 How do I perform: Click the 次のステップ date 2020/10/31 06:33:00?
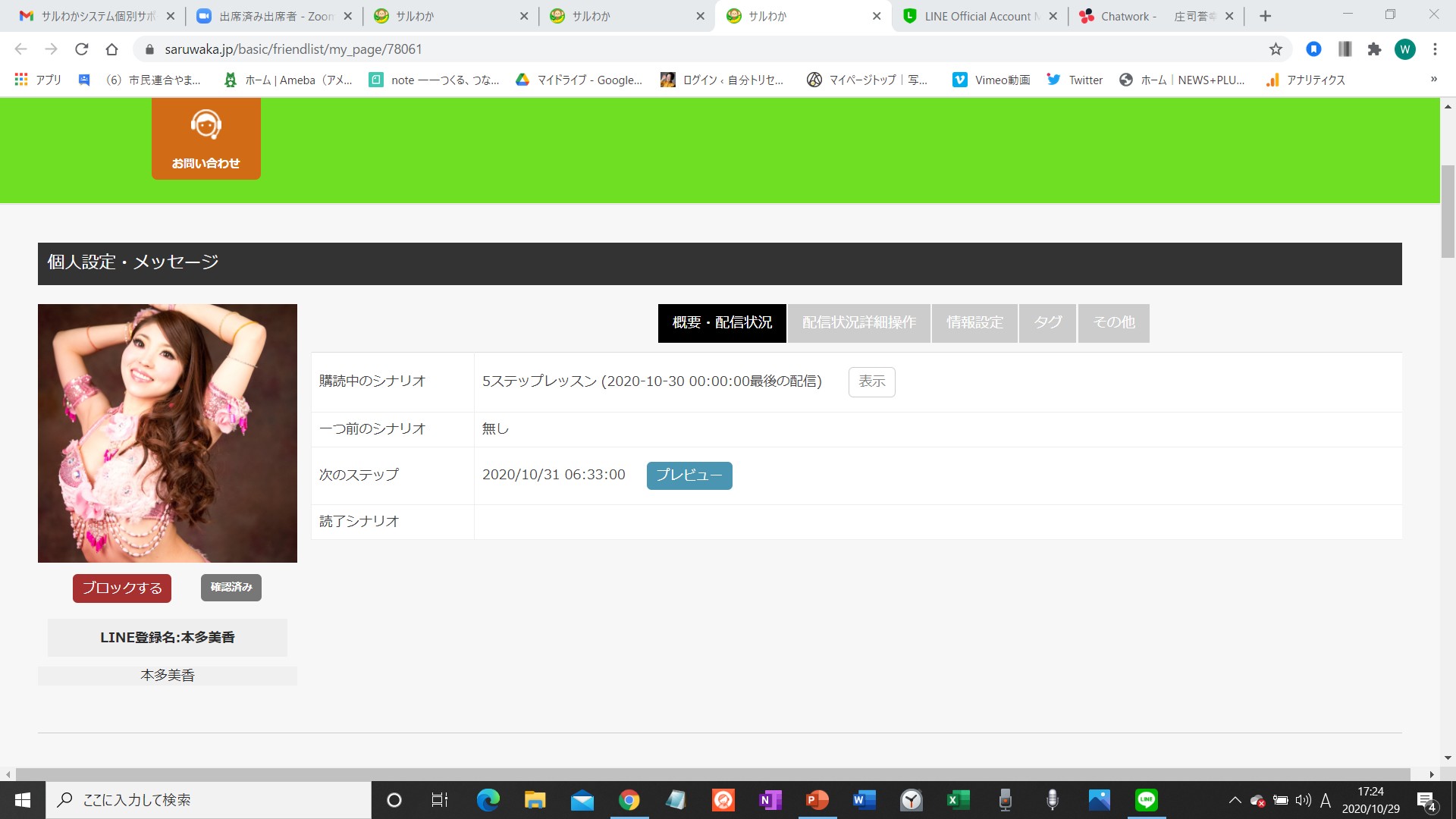pos(554,475)
